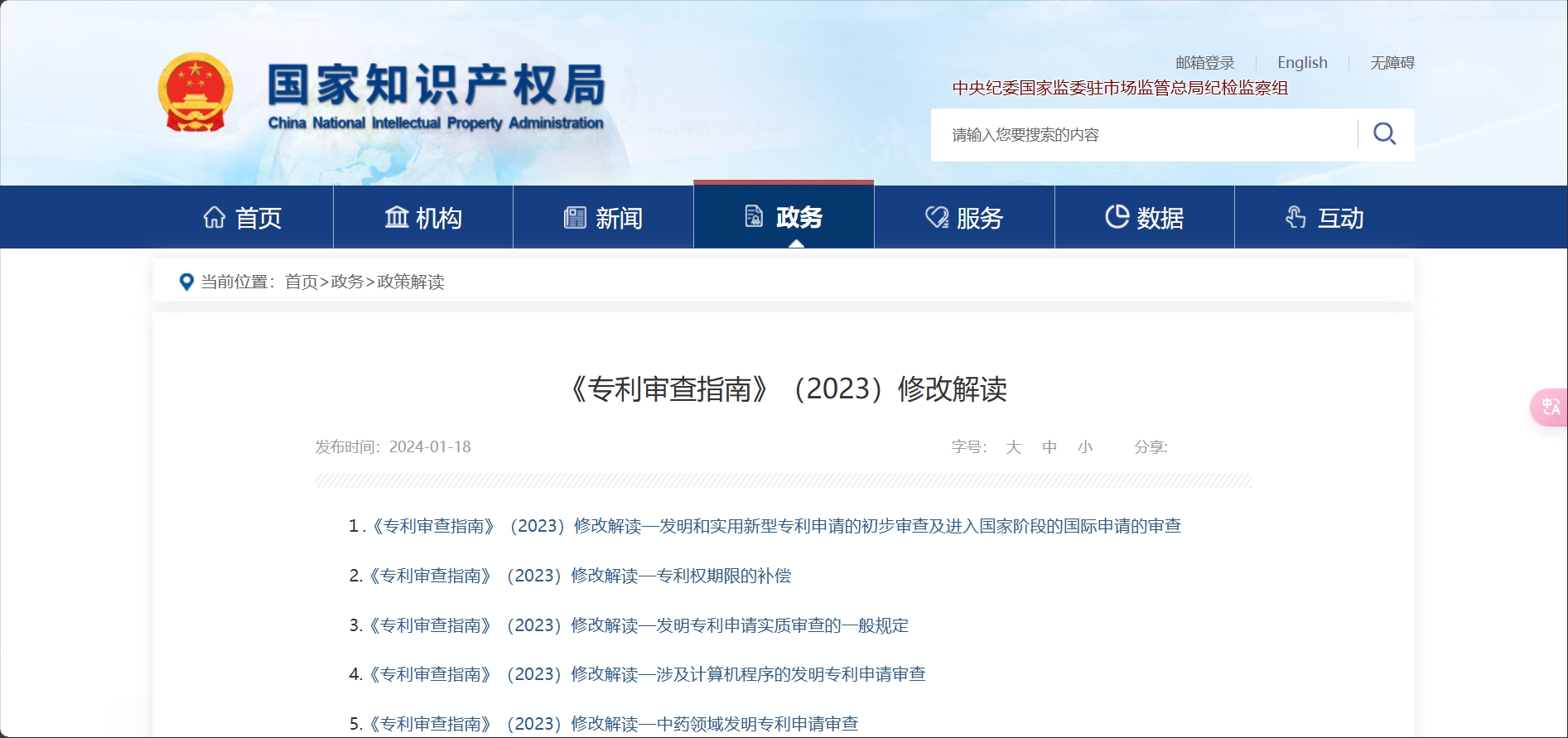This screenshot has height=738, width=1568.
Task: Click the publish date 2024-01-18
Action: 430,447
